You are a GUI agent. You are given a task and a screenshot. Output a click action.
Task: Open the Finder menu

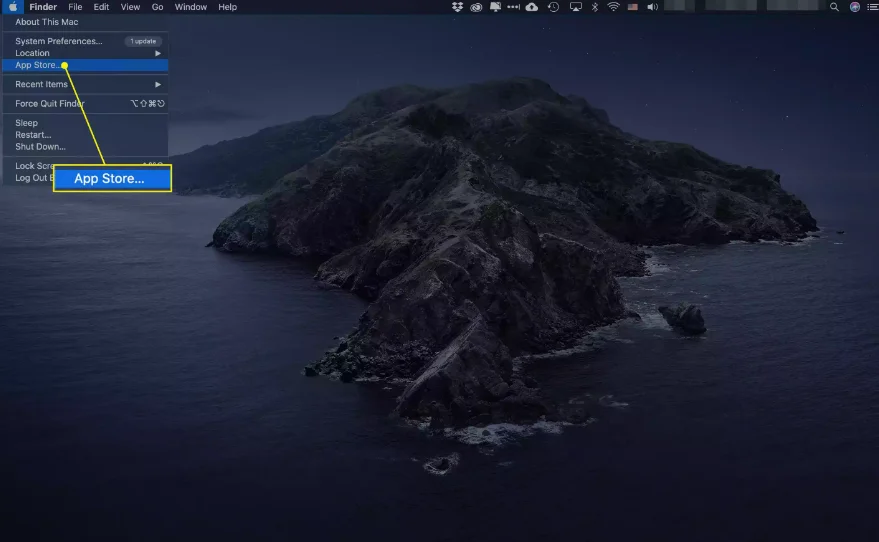click(43, 7)
